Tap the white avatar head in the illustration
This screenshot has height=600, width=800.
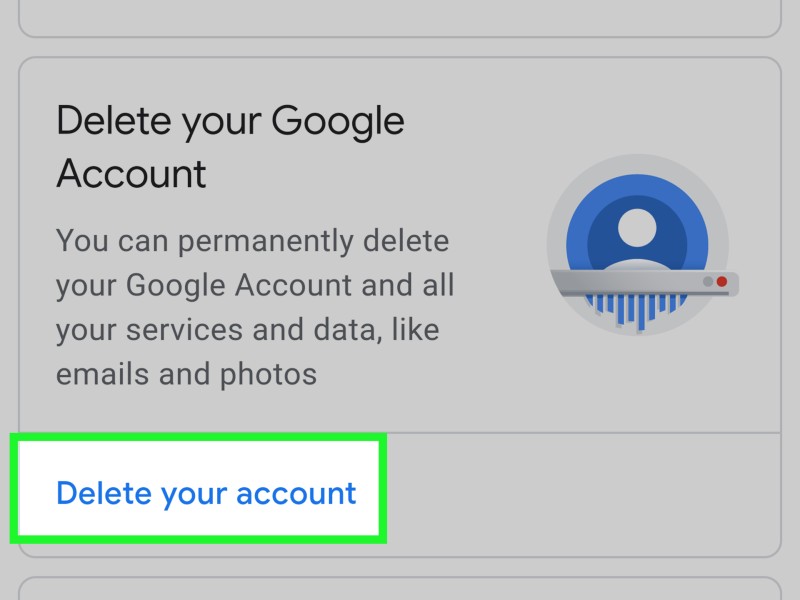[x=637, y=228]
